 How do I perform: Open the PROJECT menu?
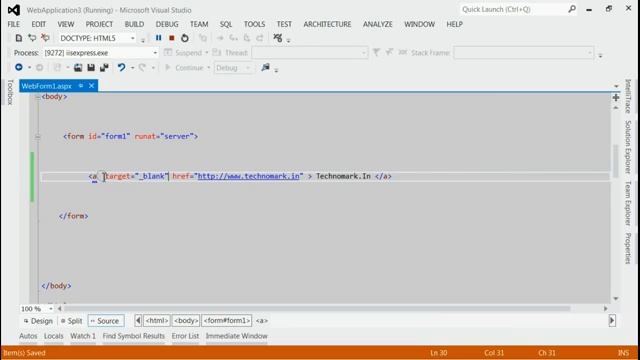click(99, 24)
